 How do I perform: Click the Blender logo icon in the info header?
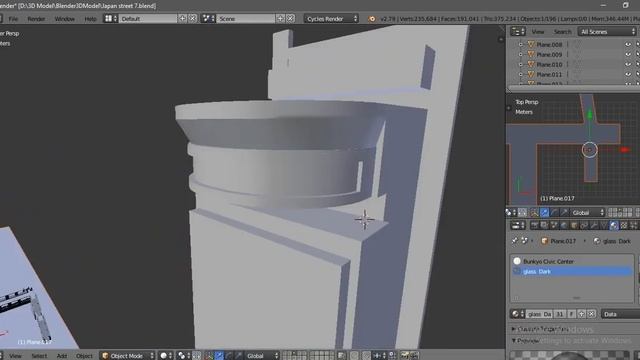tap(372, 19)
